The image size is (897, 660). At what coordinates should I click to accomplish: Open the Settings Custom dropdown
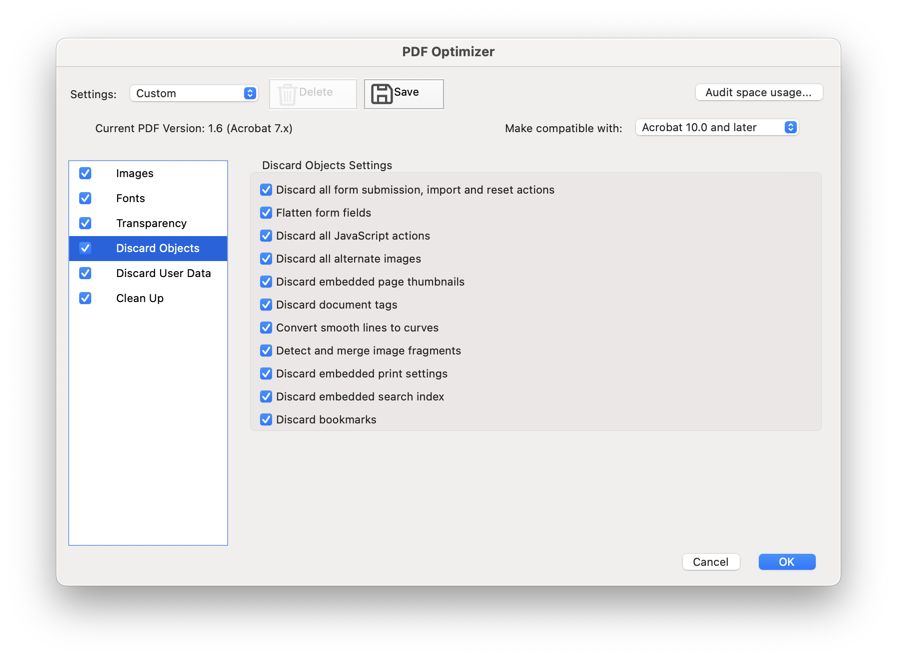click(x=193, y=93)
